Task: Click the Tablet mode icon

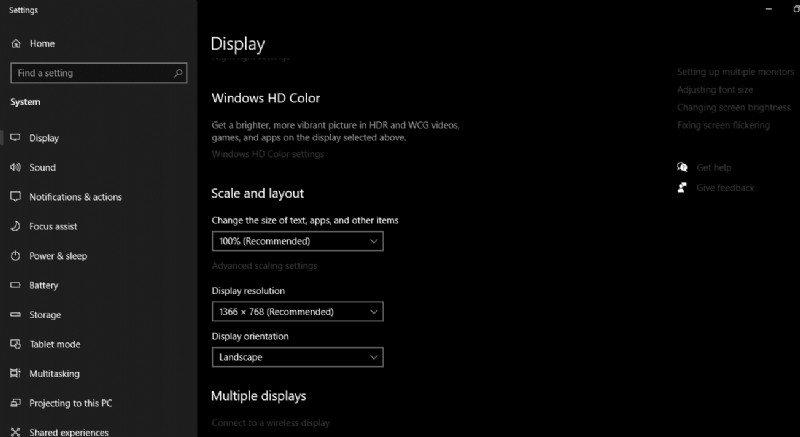Action: coord(15,344)
